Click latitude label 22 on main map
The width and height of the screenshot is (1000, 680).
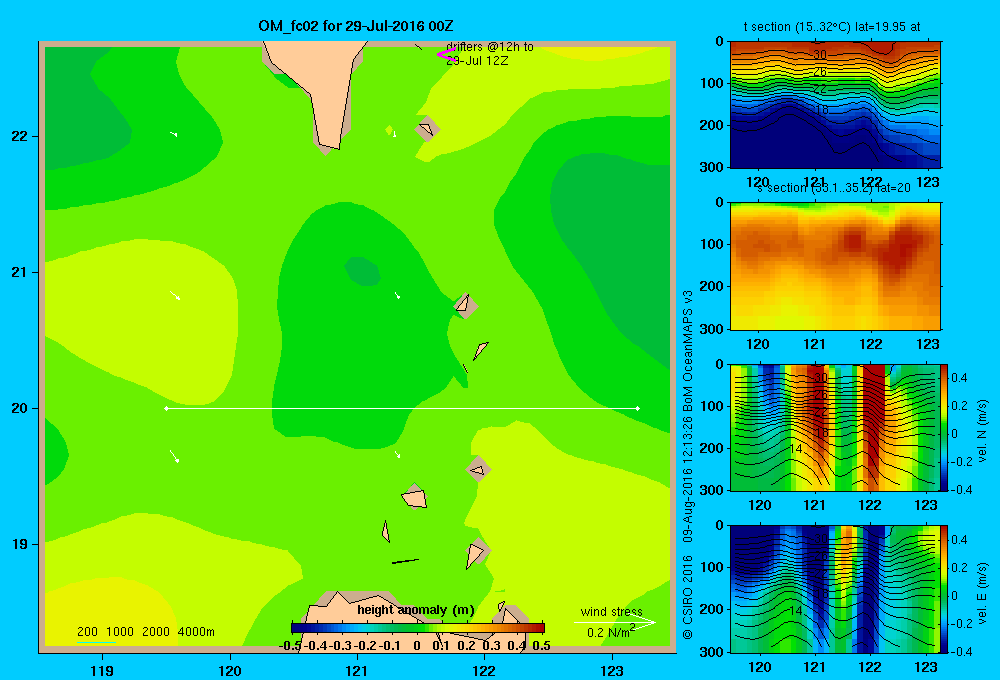pos(20,136)
